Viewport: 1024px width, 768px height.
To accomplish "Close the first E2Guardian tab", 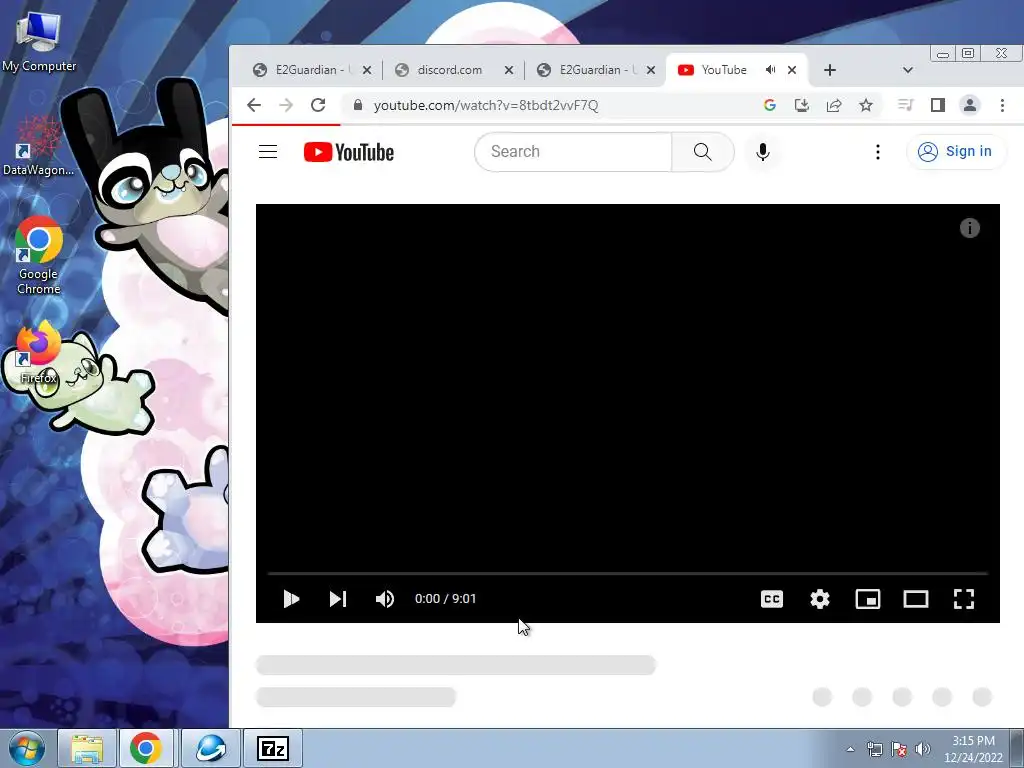I will (367, 70).
